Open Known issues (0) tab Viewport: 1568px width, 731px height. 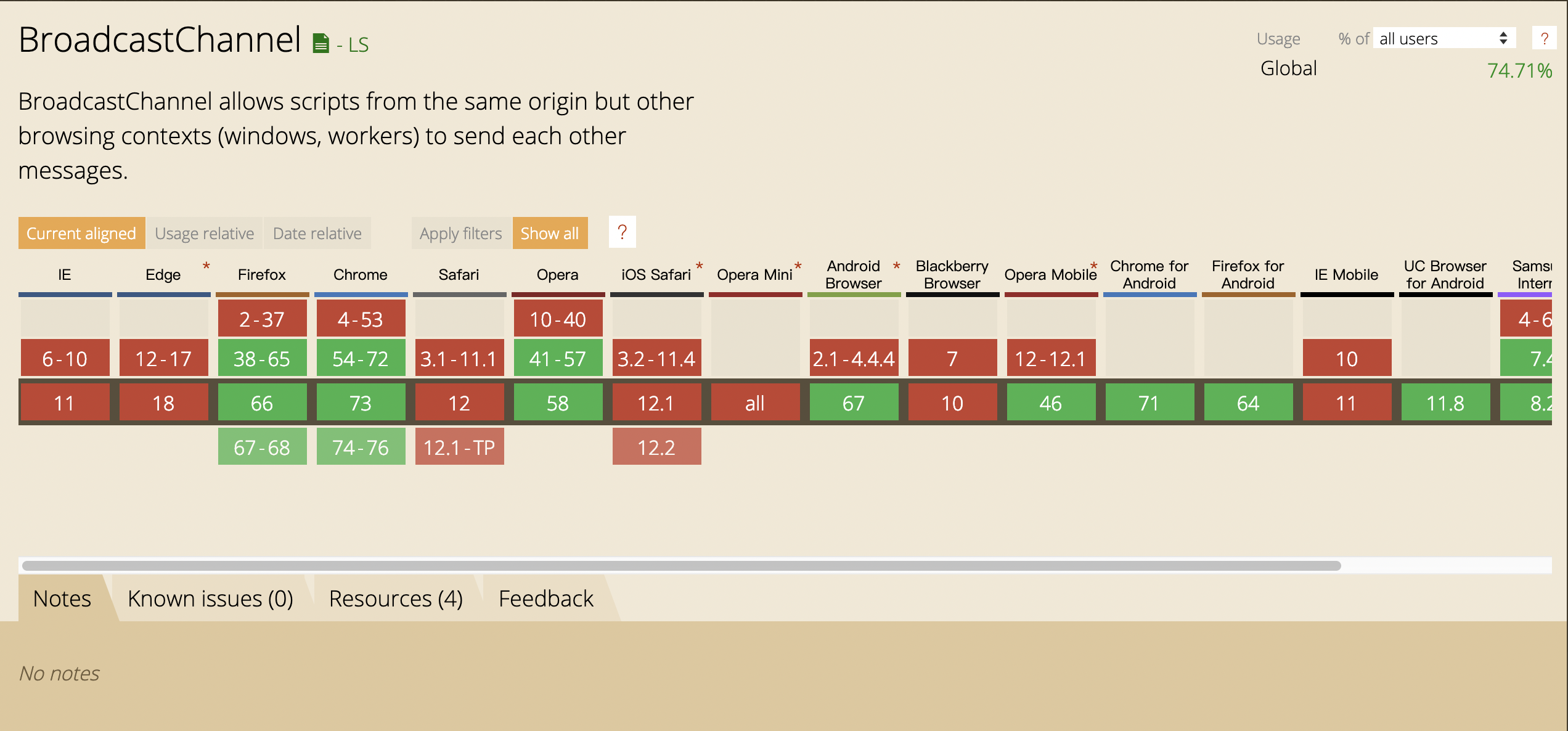point(210,598)
